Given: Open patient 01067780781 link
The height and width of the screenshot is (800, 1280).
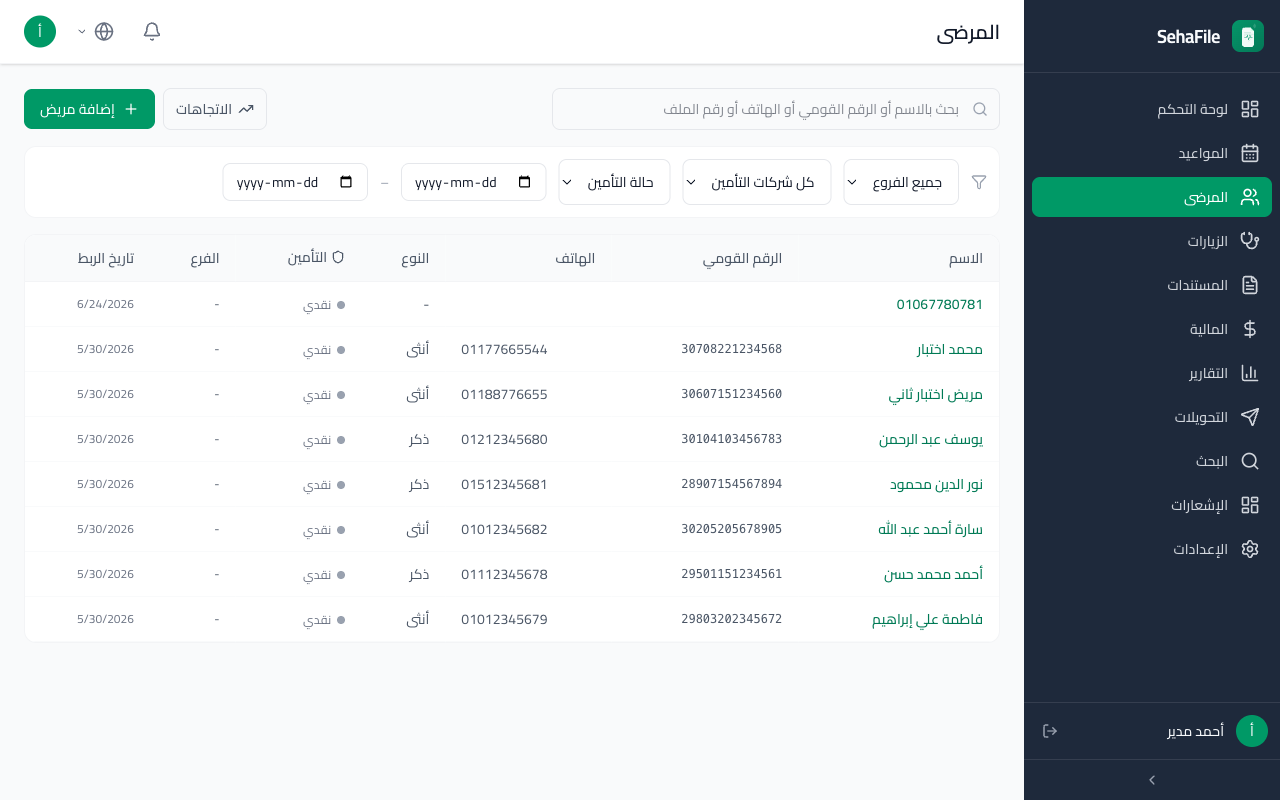Looking at the screenshot, I should click(x=940, y=304).
